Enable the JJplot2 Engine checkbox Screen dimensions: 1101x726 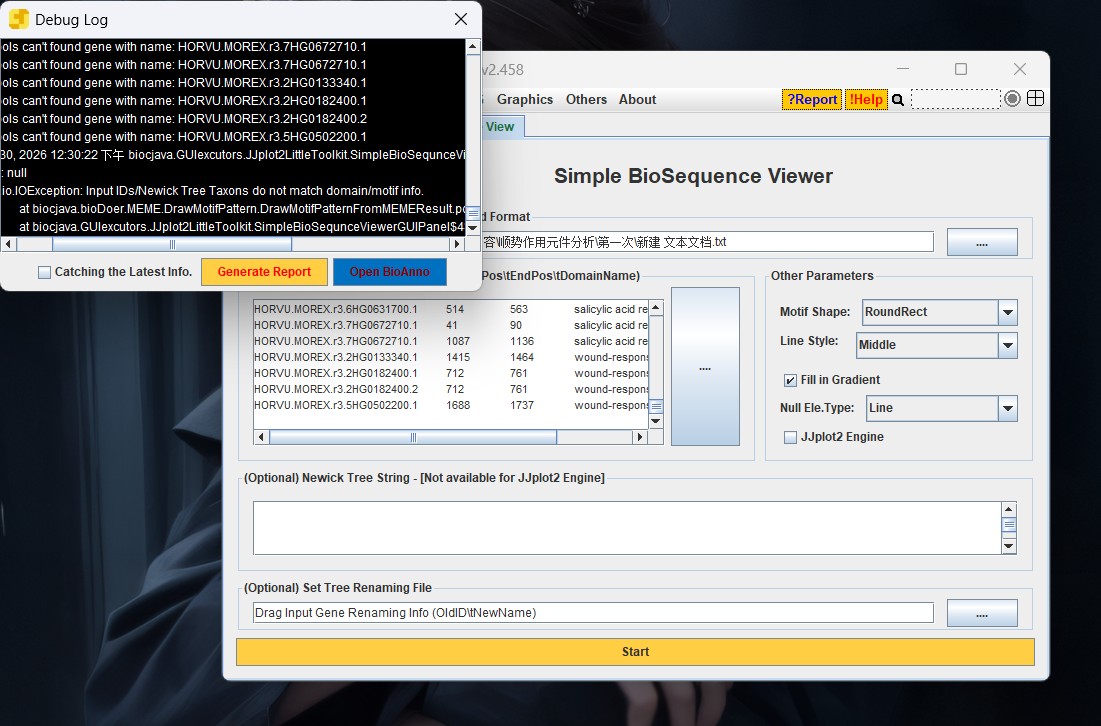tap(791, 437)
